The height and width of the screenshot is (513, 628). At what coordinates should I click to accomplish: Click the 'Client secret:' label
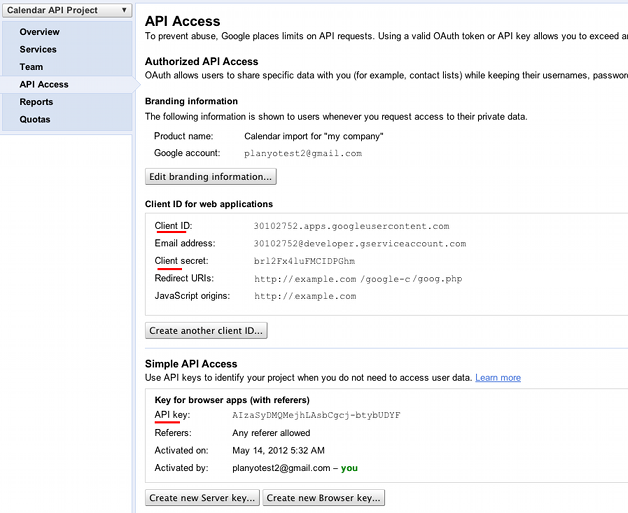(181, 261)
